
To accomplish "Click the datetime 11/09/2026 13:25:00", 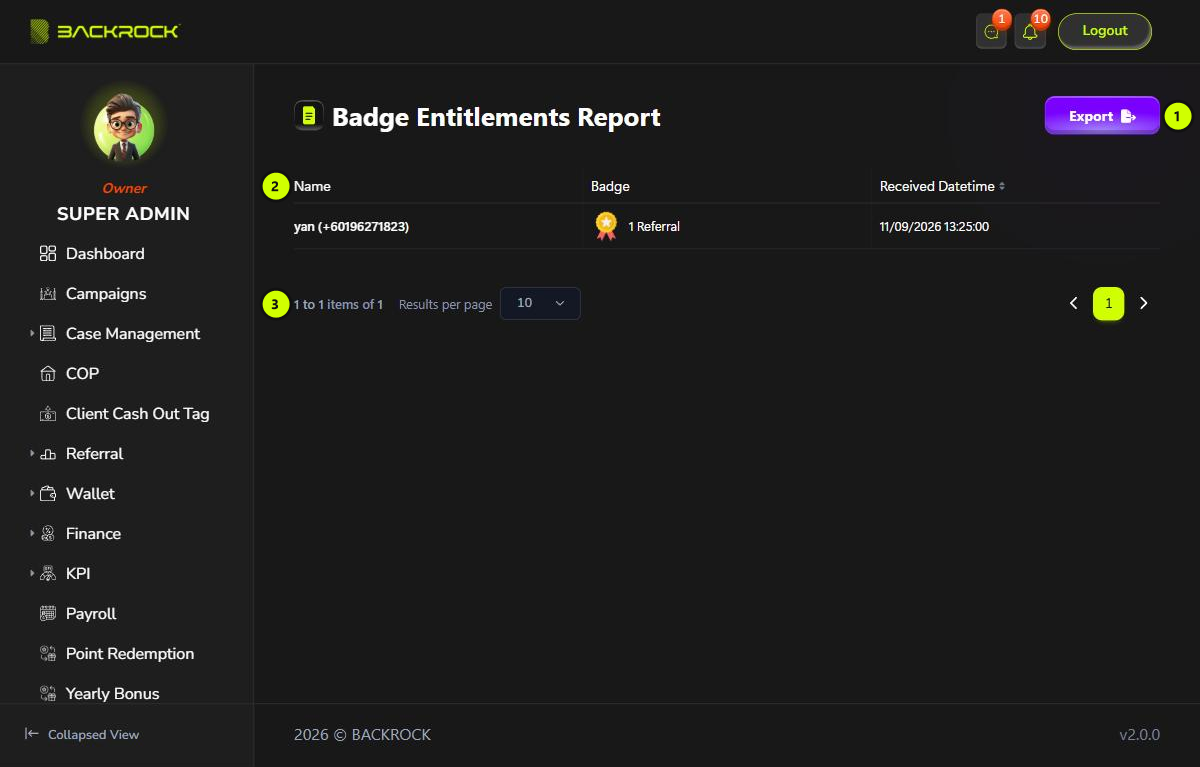I will pyautogui.click(x=934, y=227).
